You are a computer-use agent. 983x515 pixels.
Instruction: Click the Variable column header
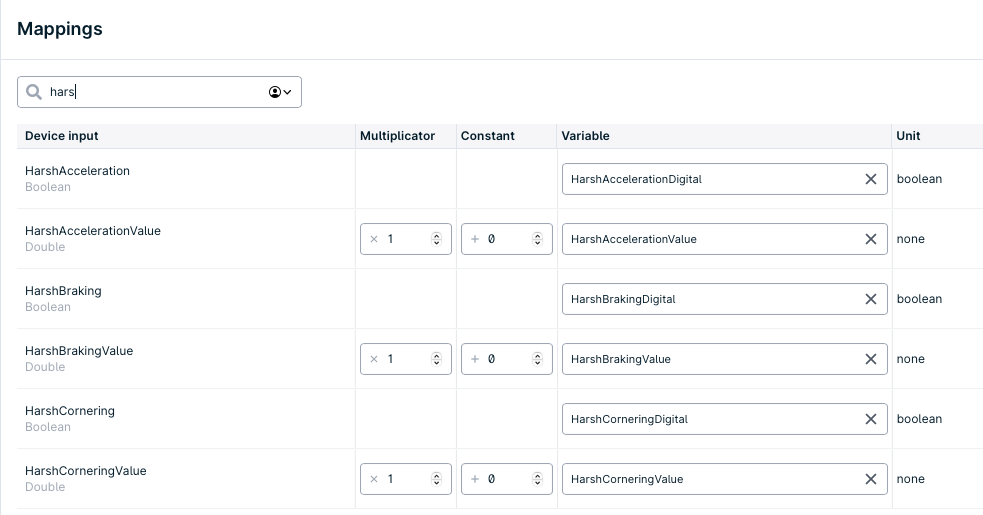pyautogui.click(x=585, y=136)
